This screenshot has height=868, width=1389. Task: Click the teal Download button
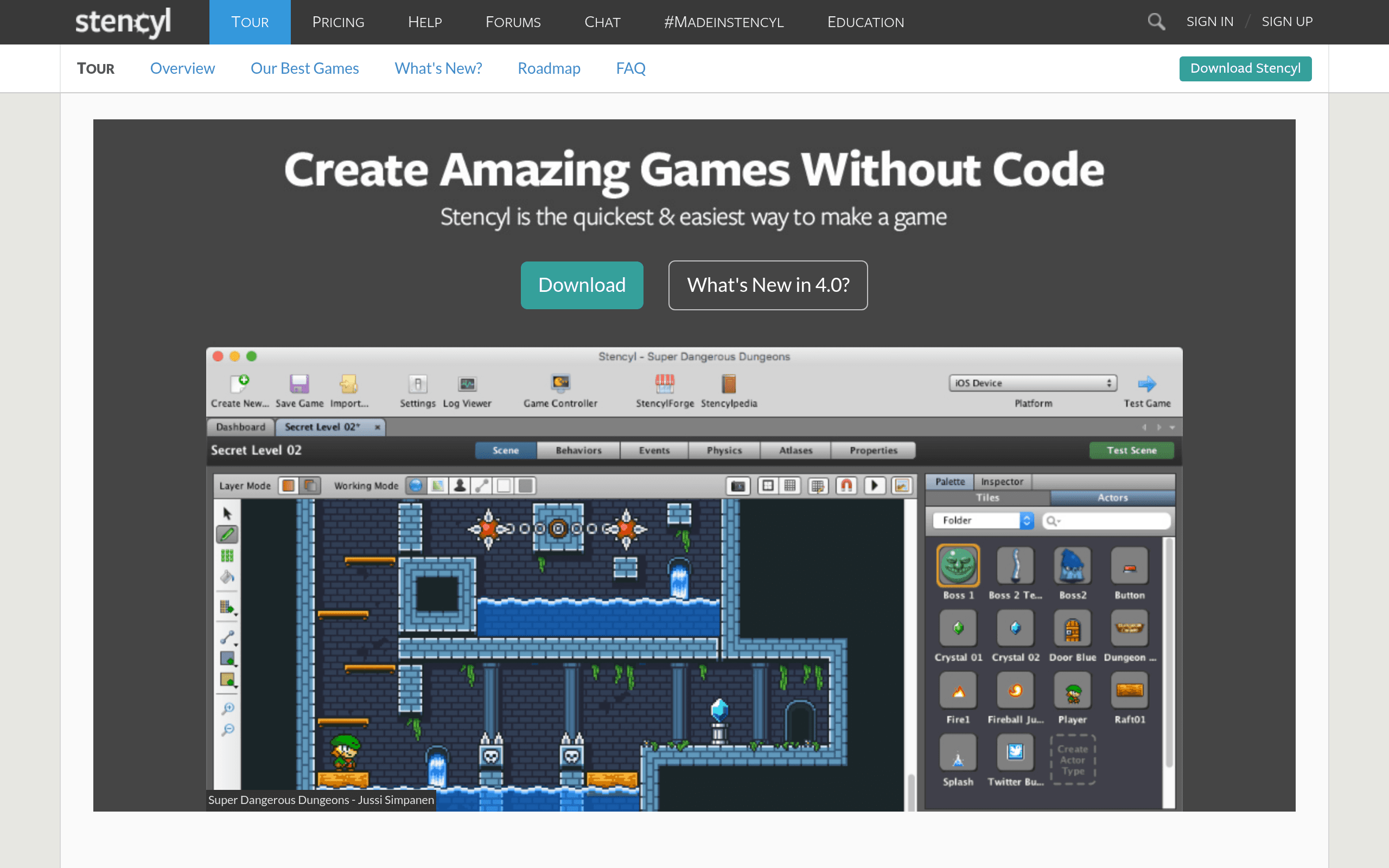[x=582, y=285]
